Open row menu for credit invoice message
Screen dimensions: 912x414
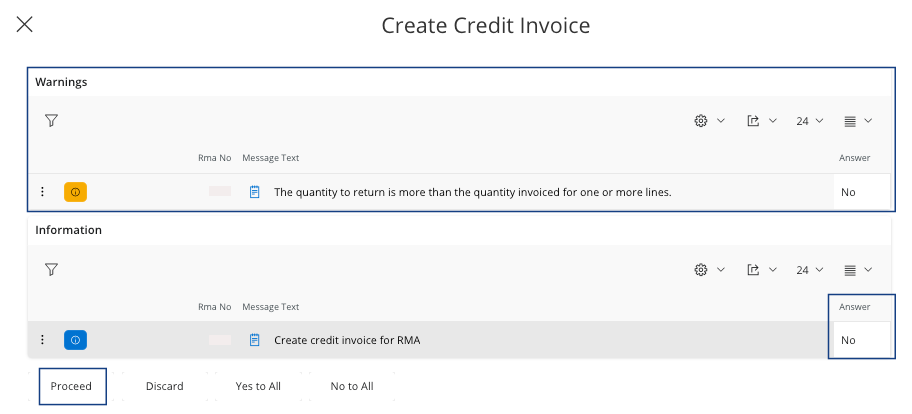tap(42, 340)
